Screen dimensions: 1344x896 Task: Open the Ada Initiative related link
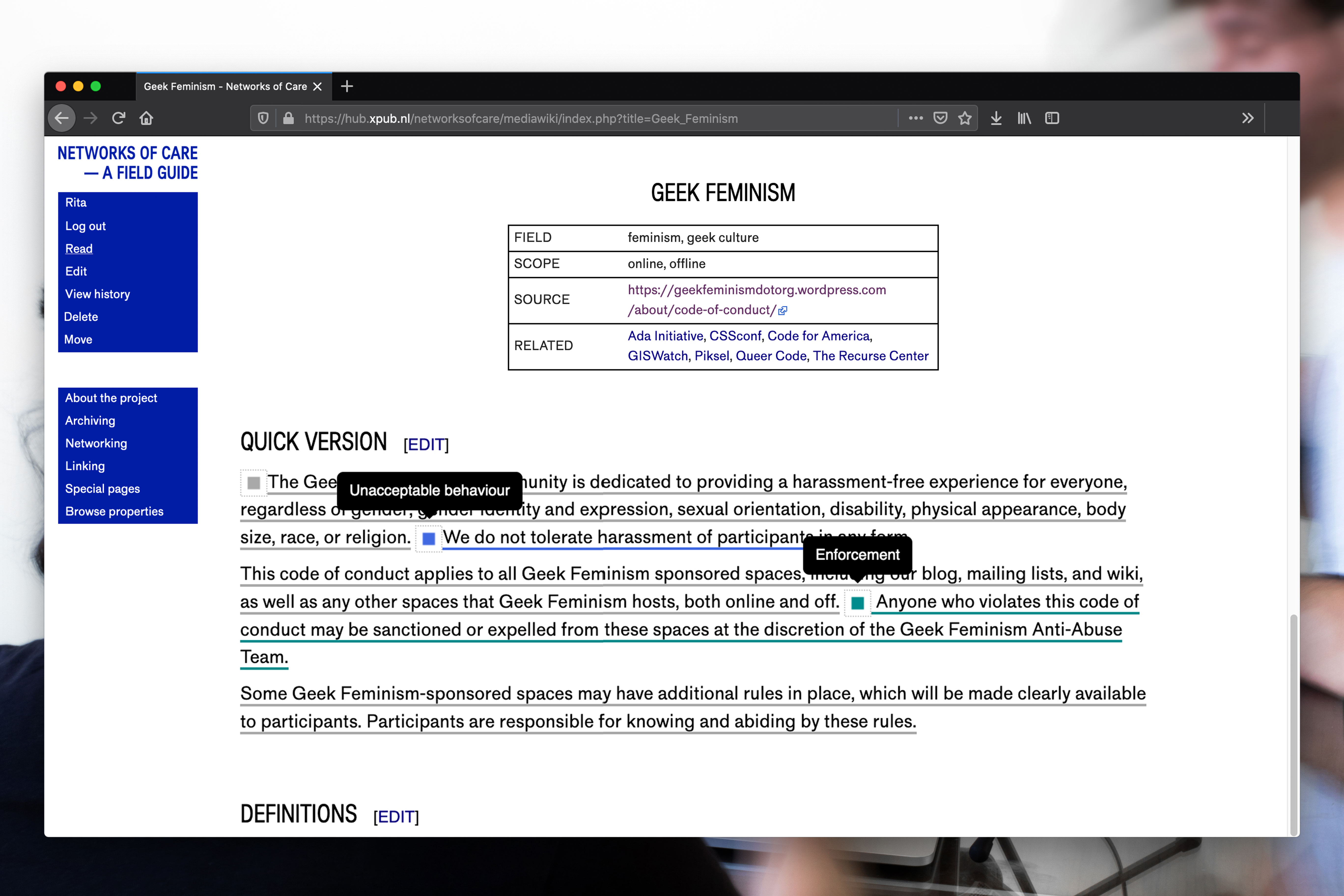tap(665, 336)
